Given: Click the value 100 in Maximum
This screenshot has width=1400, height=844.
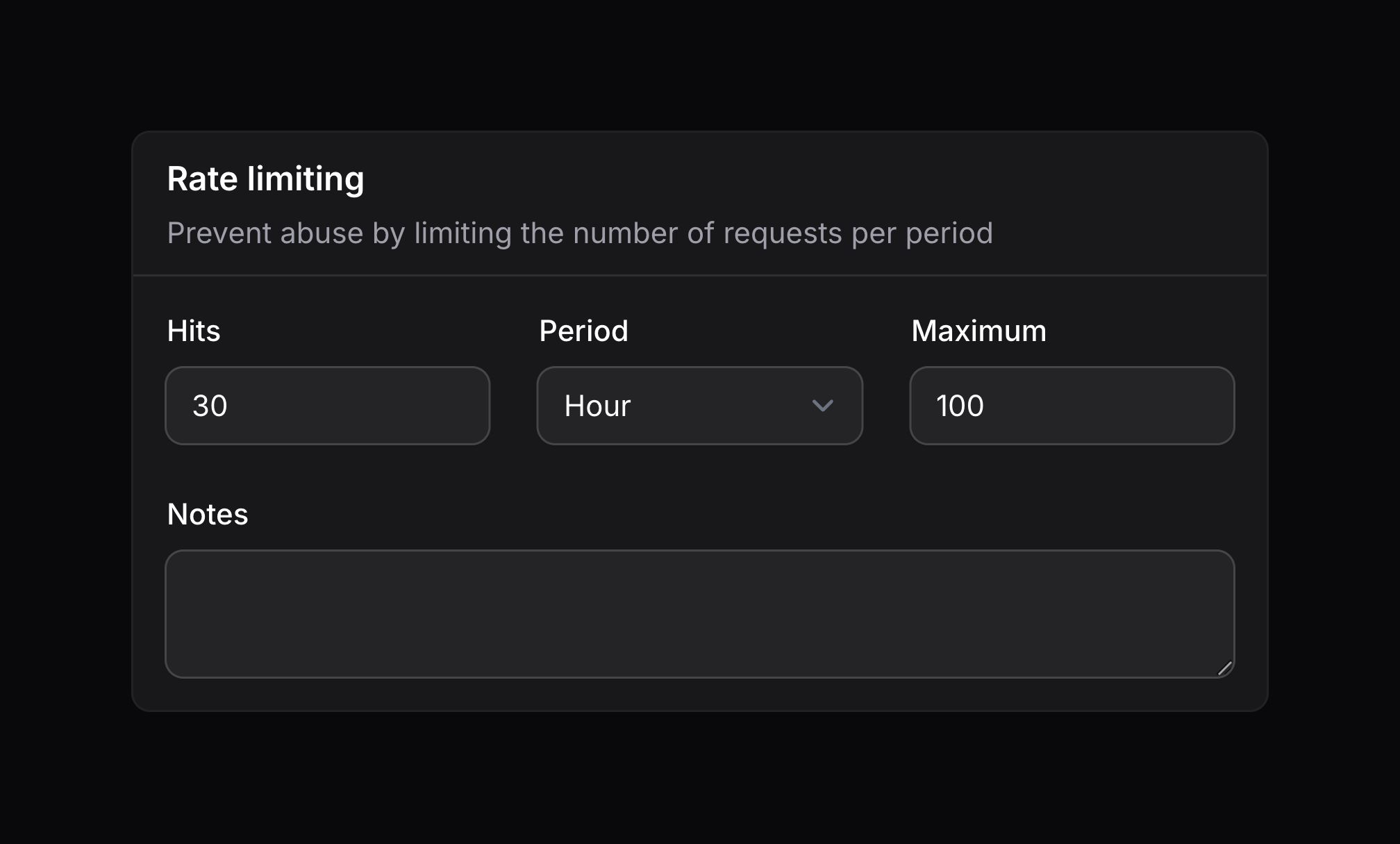Looking at the screenshot, I should click(960, 406).
